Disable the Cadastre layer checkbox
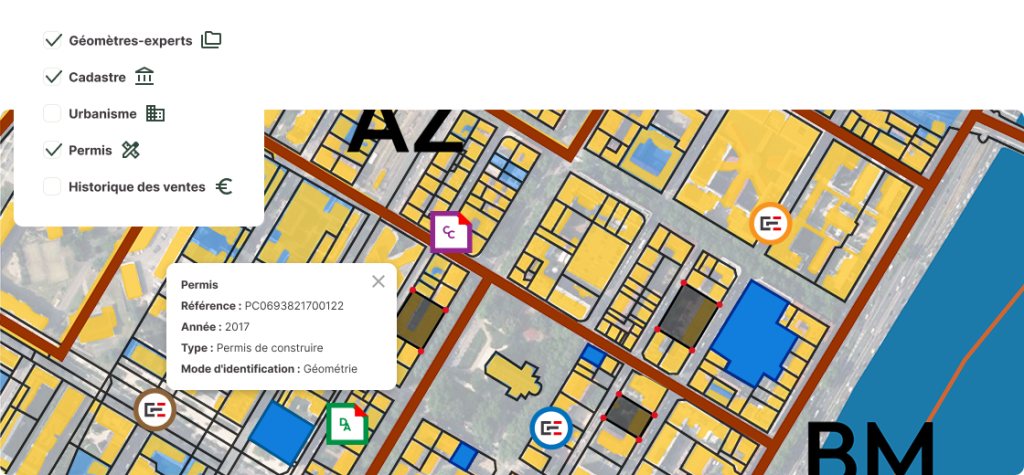 point(53,77)
